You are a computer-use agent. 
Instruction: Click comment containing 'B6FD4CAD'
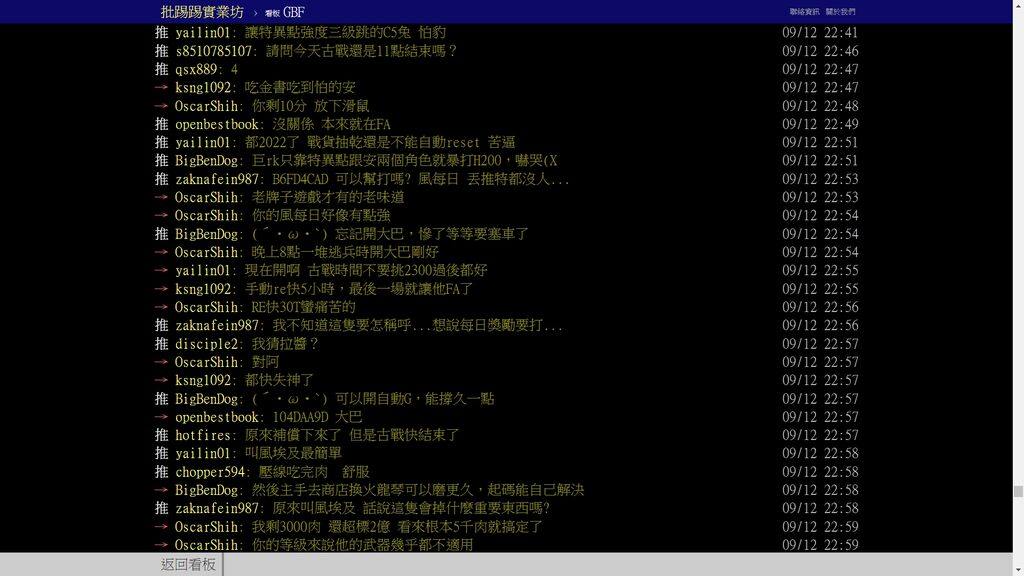point(421,179)
